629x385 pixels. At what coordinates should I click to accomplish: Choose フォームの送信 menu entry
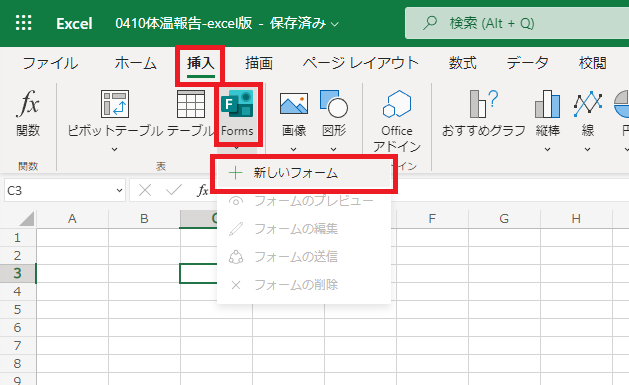(x=304, y=257)
